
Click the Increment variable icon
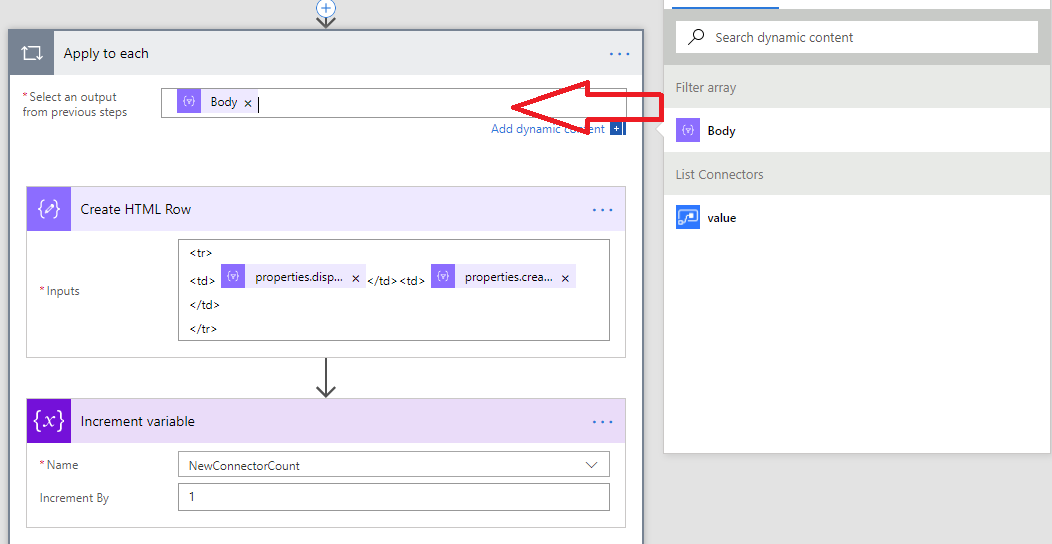49,421
